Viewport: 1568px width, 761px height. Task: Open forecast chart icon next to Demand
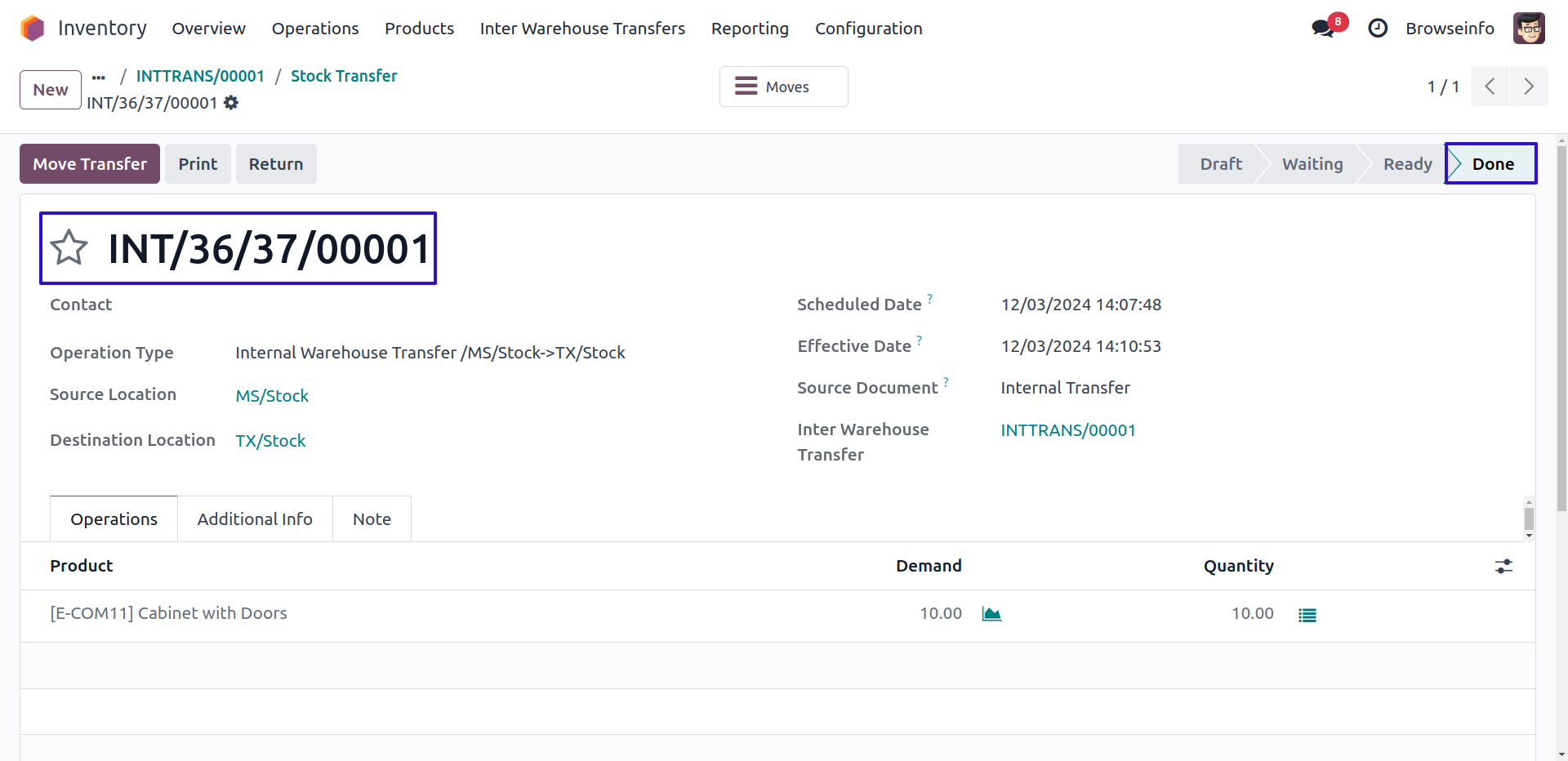point(991,614)
